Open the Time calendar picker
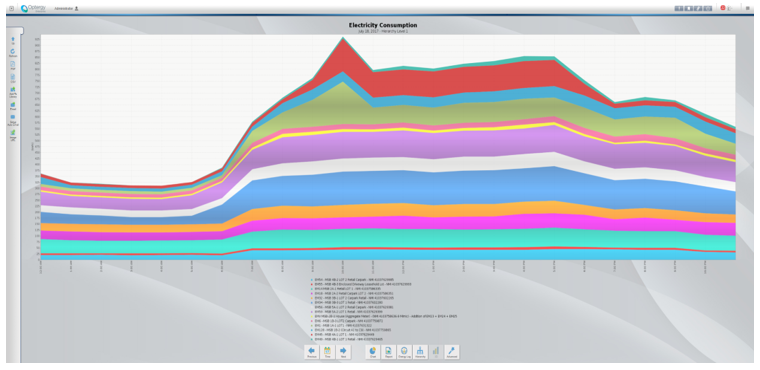This screenshot has width=760, height=370. (327, 352)
